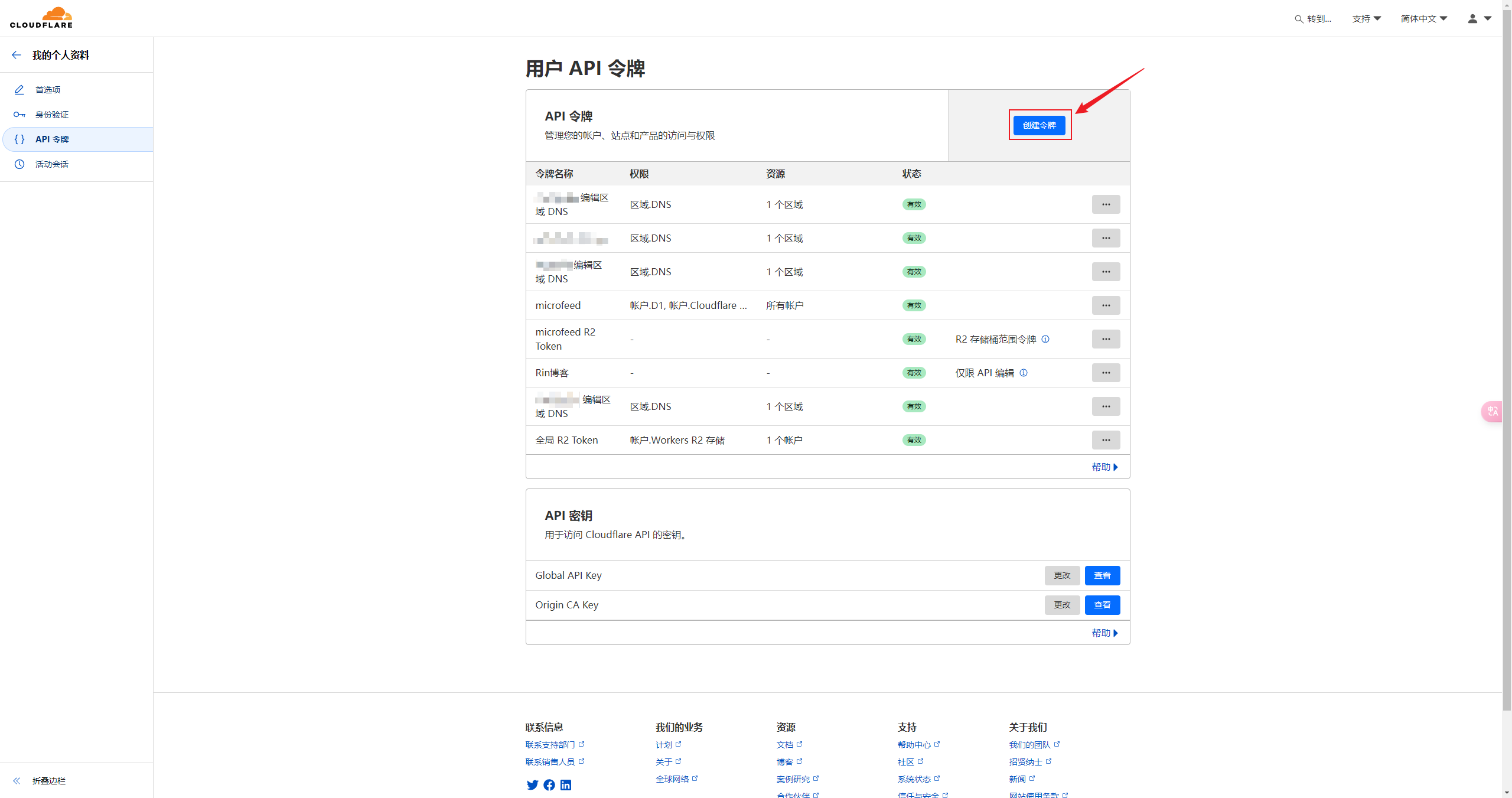The width and height of the screenshot is (1512, 798).
Task: Open actions menu for 全局 R2 Token
Action: (x=1106, y=440)
